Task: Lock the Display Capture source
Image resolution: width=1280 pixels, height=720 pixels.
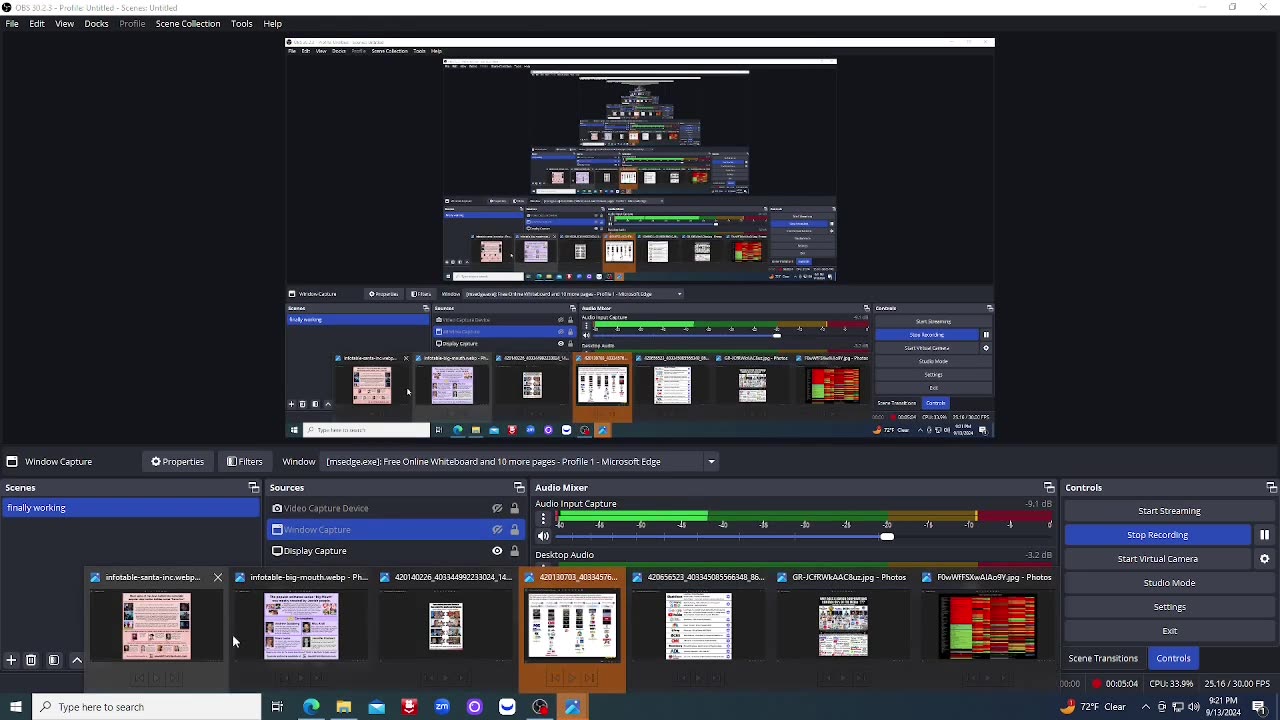Action: (514, 551)
